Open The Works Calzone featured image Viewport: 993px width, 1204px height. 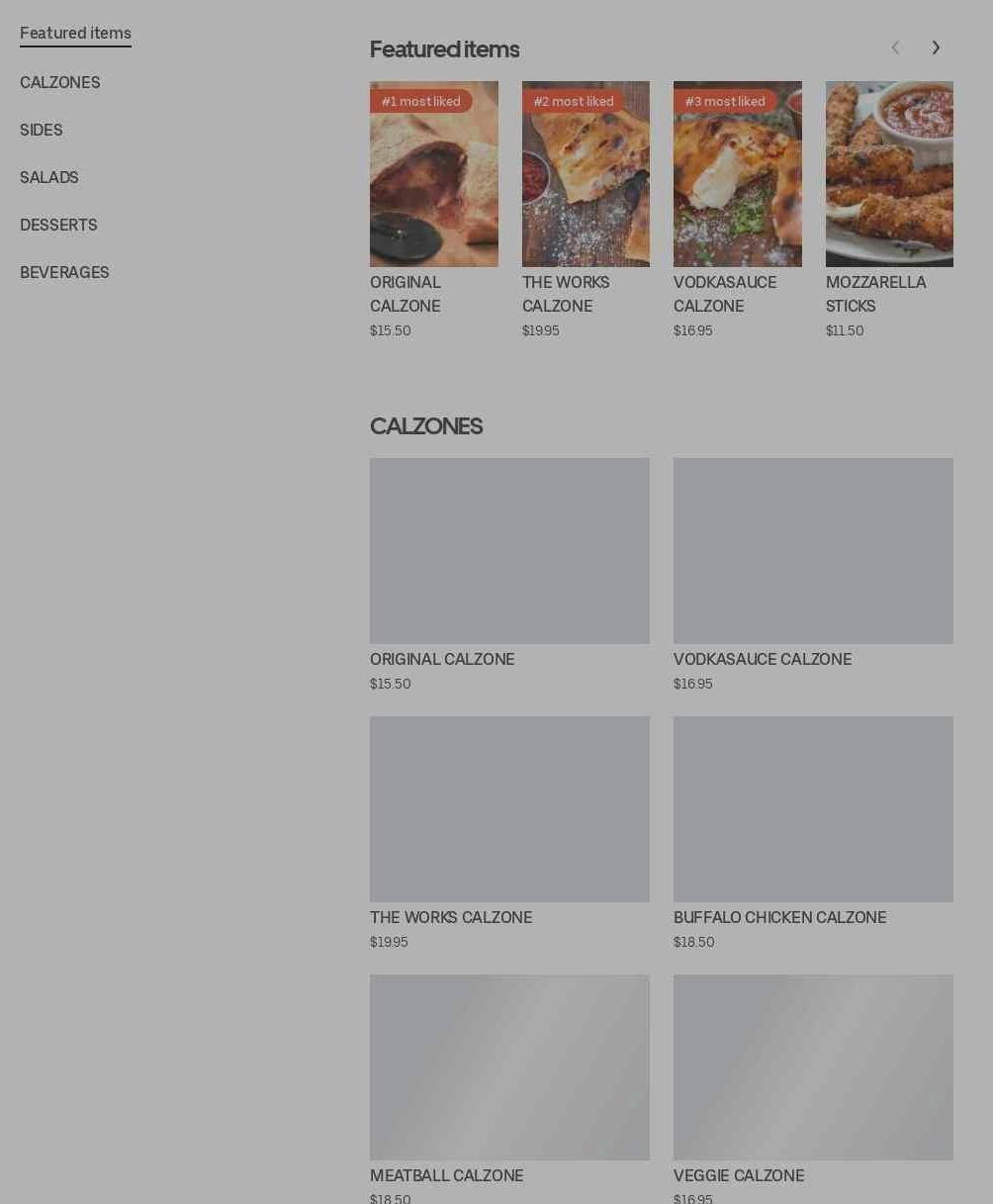tap(586, 174)
